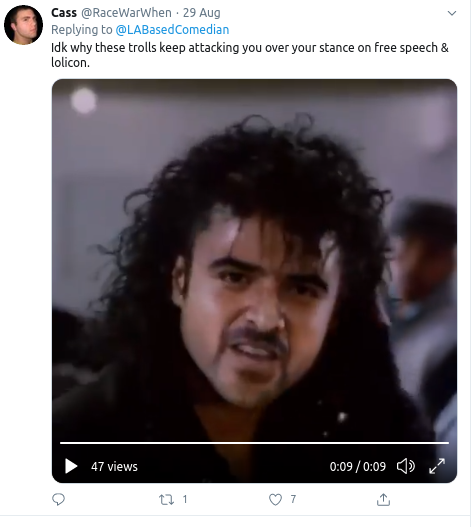Play the embedded video
Screen dimensions: 471x527
71,466
